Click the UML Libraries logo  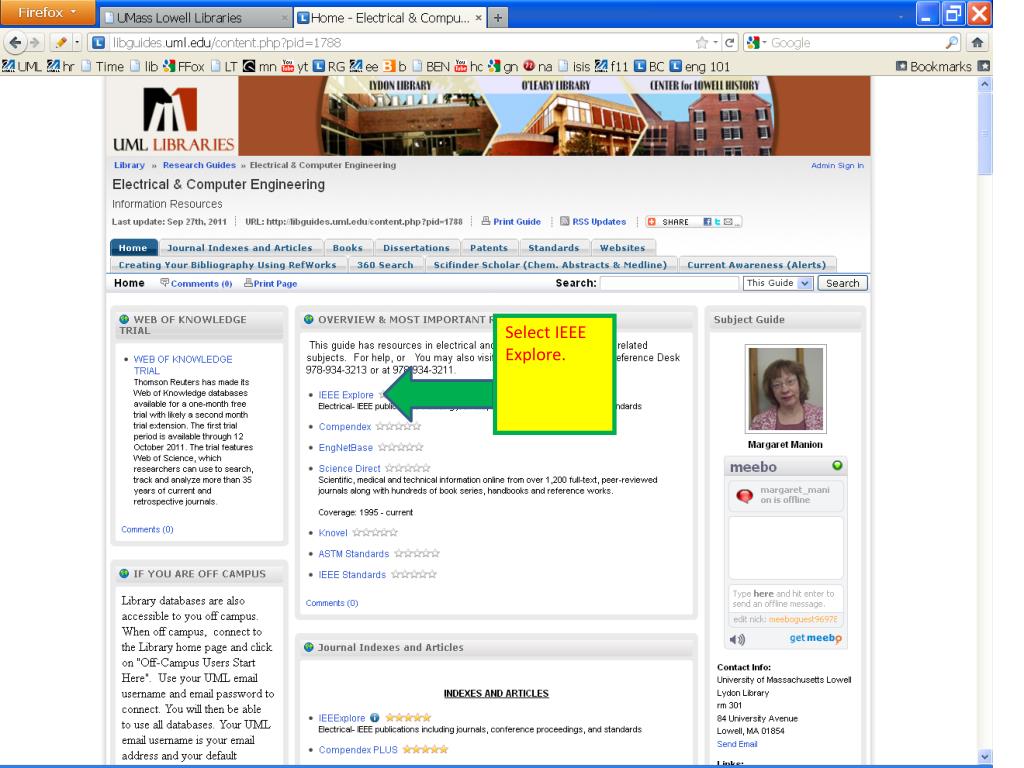pos(173,118)
